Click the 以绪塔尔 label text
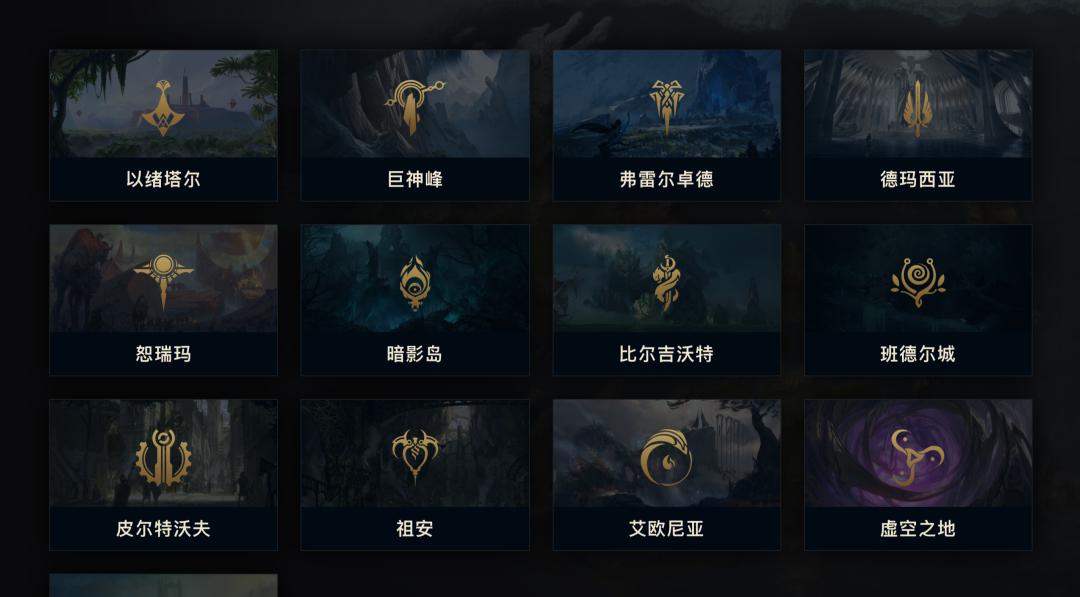1080x597 pixels. [163, 180]
